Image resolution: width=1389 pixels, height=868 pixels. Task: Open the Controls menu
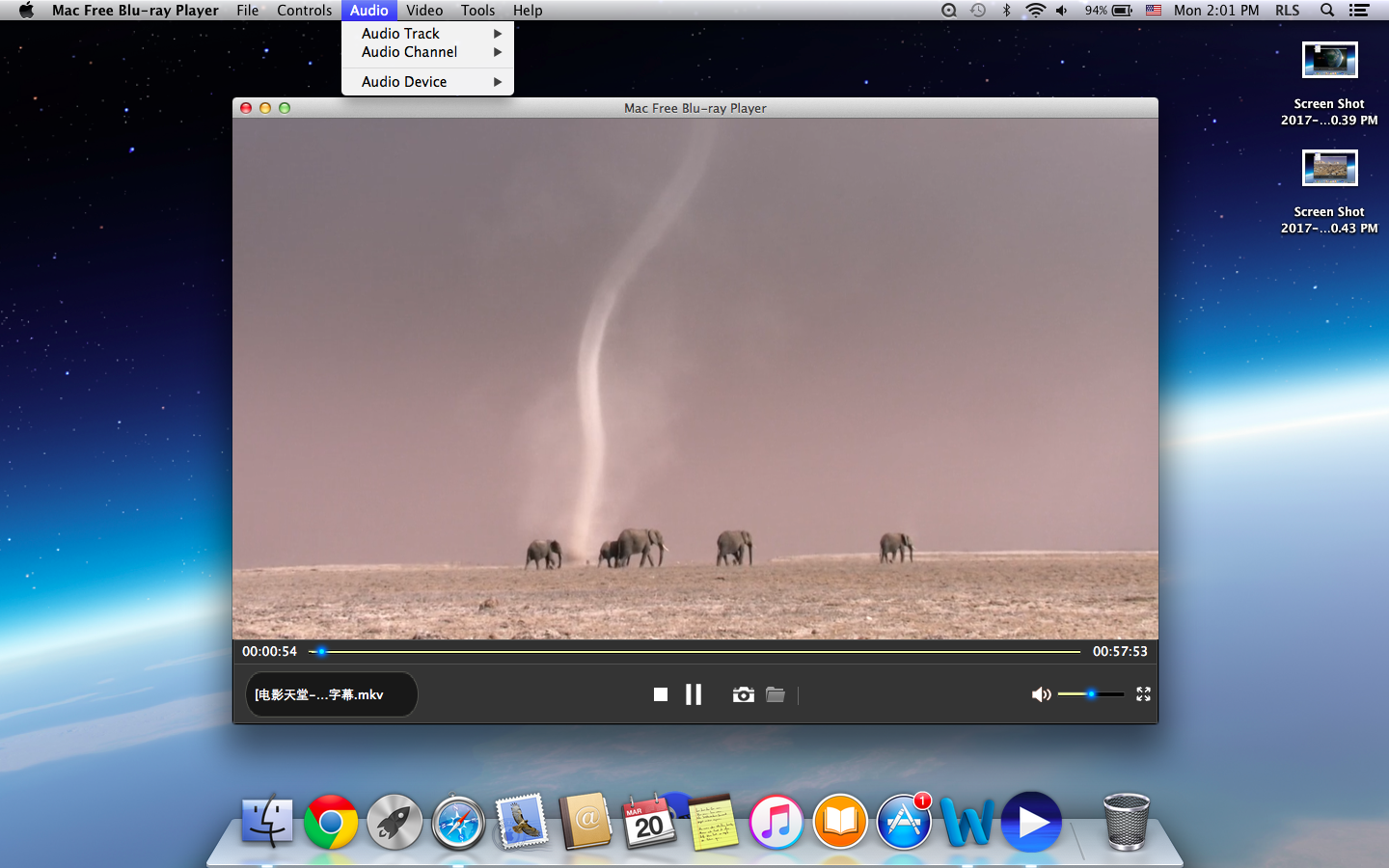[x=304, y=11]
